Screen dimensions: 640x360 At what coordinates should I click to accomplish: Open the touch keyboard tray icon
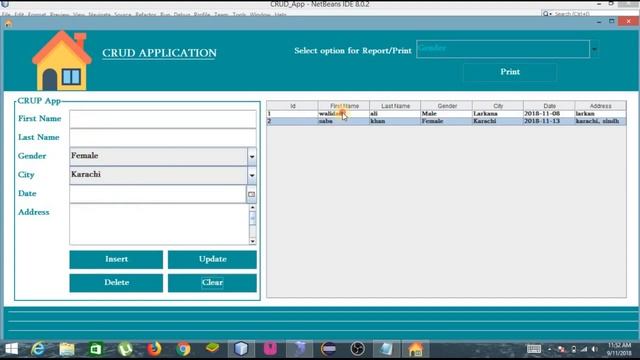tap(533, 349)
